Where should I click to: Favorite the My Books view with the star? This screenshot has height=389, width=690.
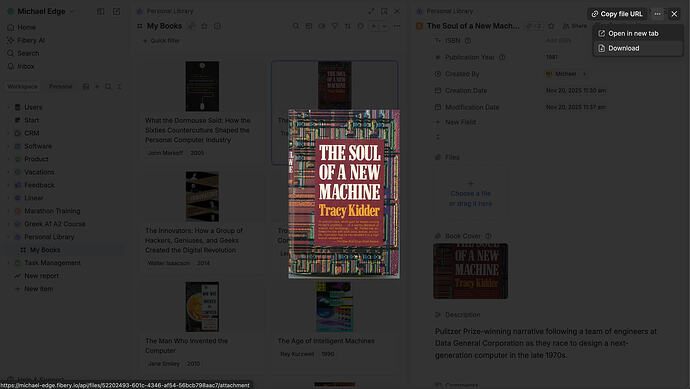click(204, 26)
